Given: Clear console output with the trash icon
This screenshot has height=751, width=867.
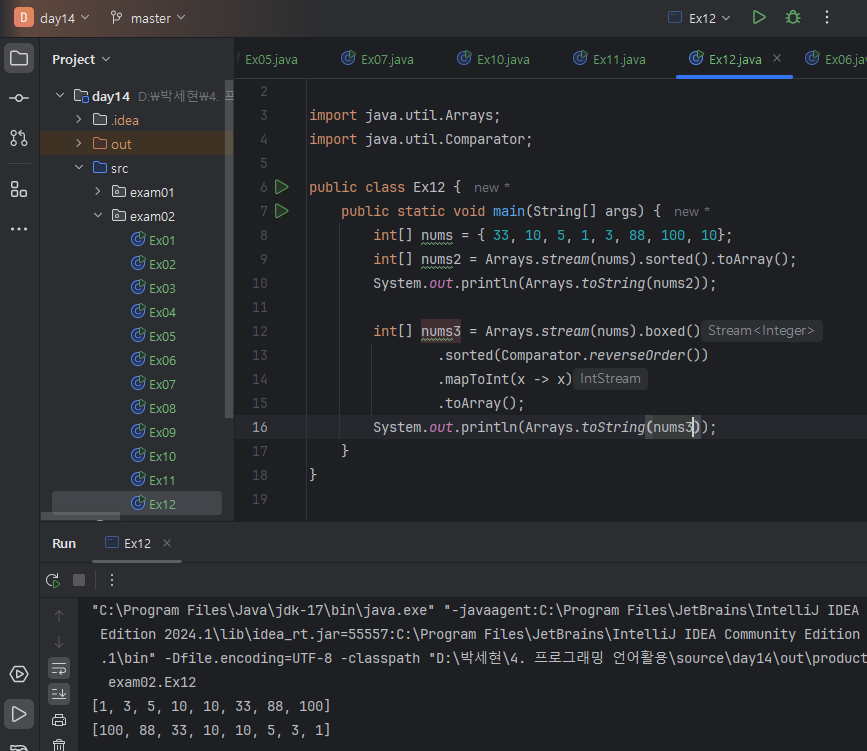Looking at the screenshot, I should (x=59, y=745).
